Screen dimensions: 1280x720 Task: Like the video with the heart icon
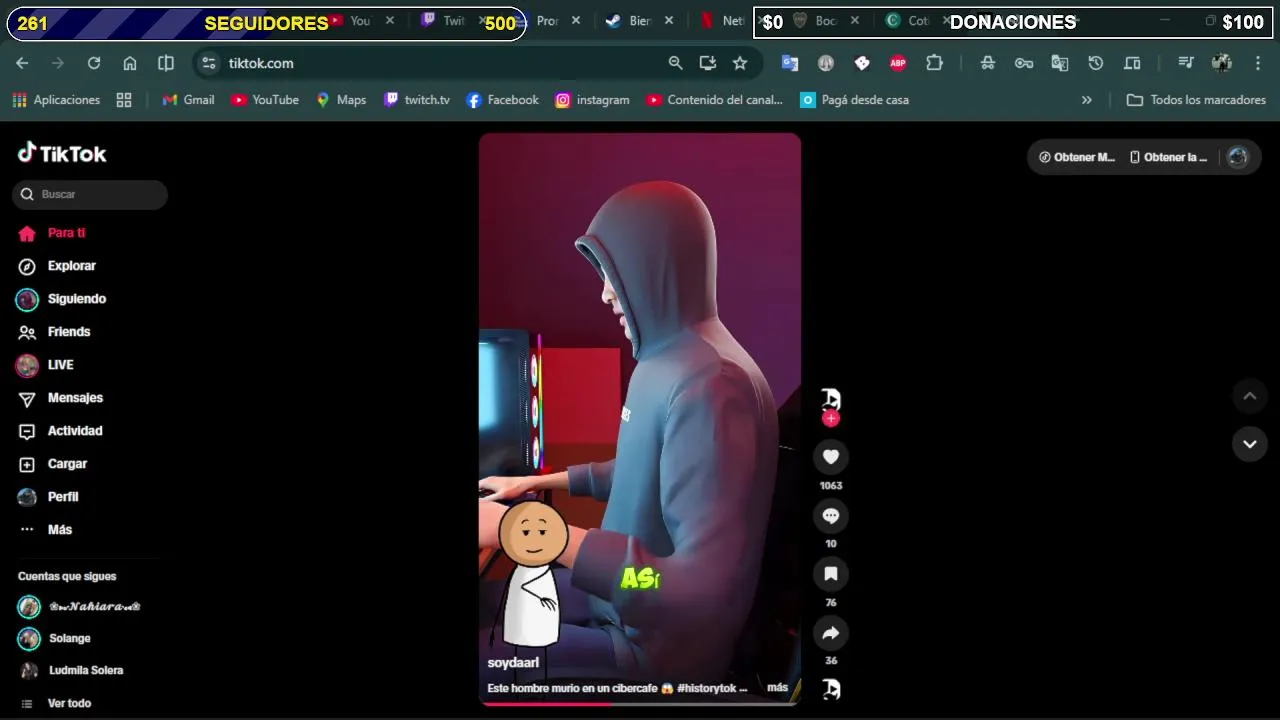click(830, 457)
